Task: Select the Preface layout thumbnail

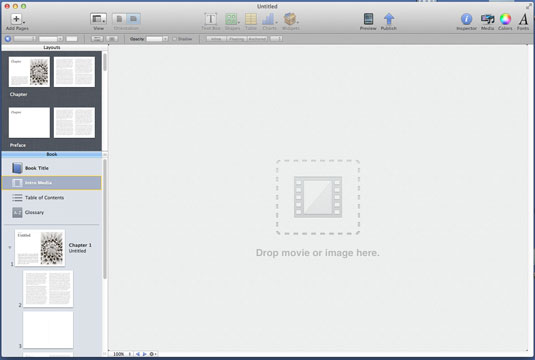Action: (x=29, y=123)
